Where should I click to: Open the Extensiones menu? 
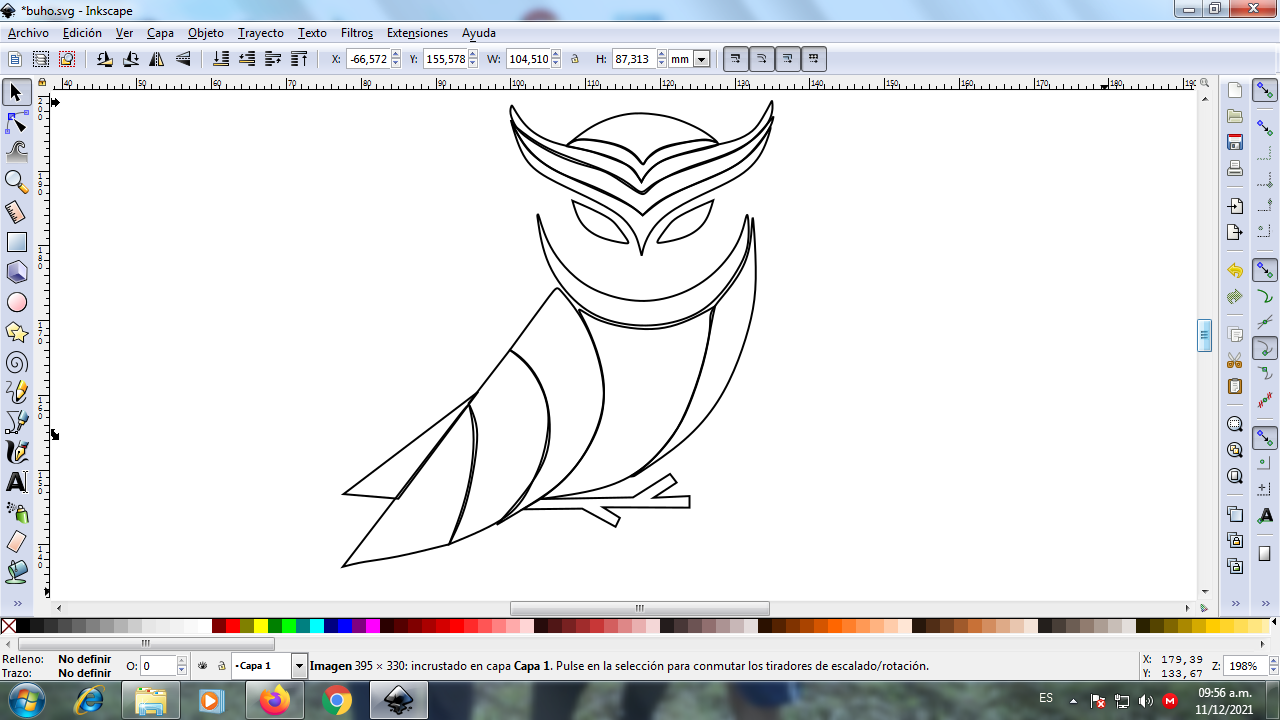coord(417,33)
